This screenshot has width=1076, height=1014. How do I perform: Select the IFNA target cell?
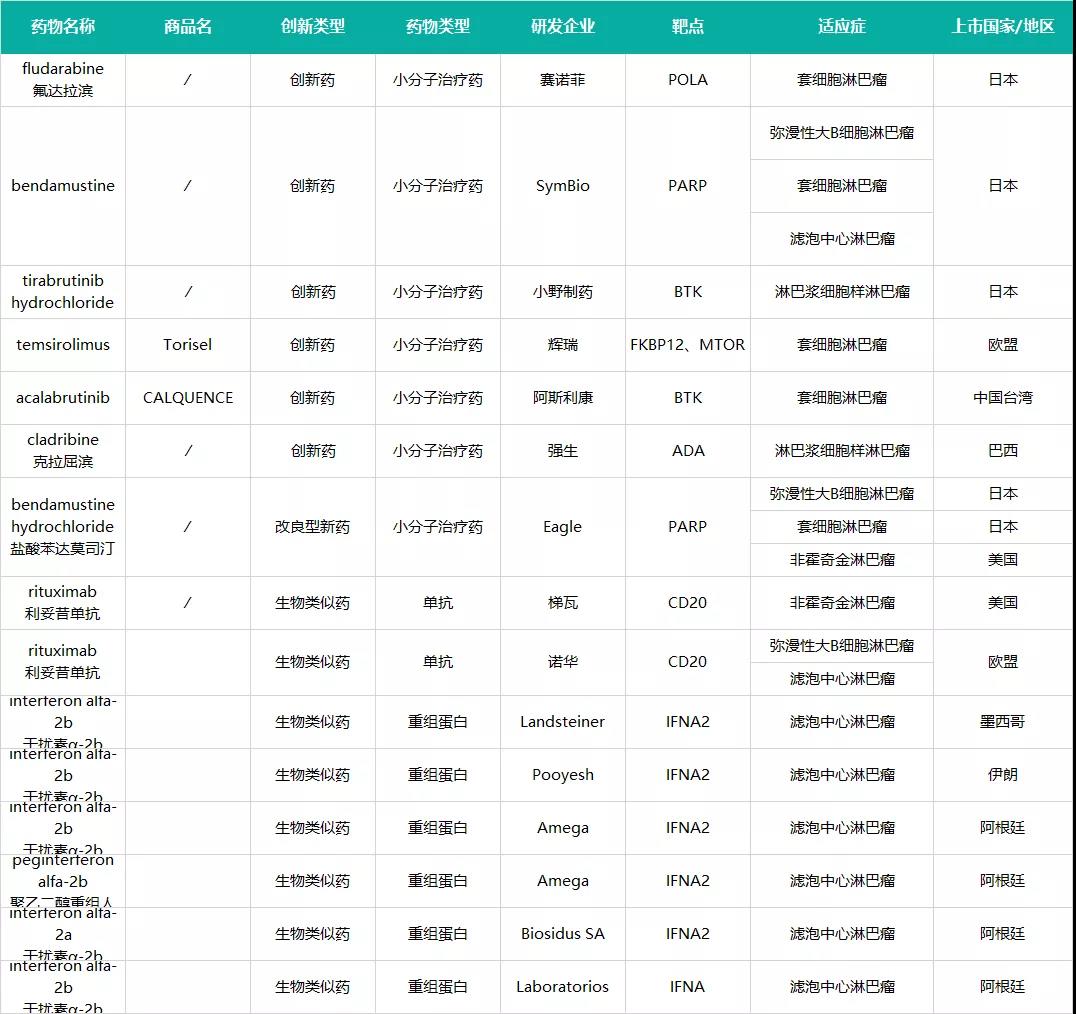[688, 987]
